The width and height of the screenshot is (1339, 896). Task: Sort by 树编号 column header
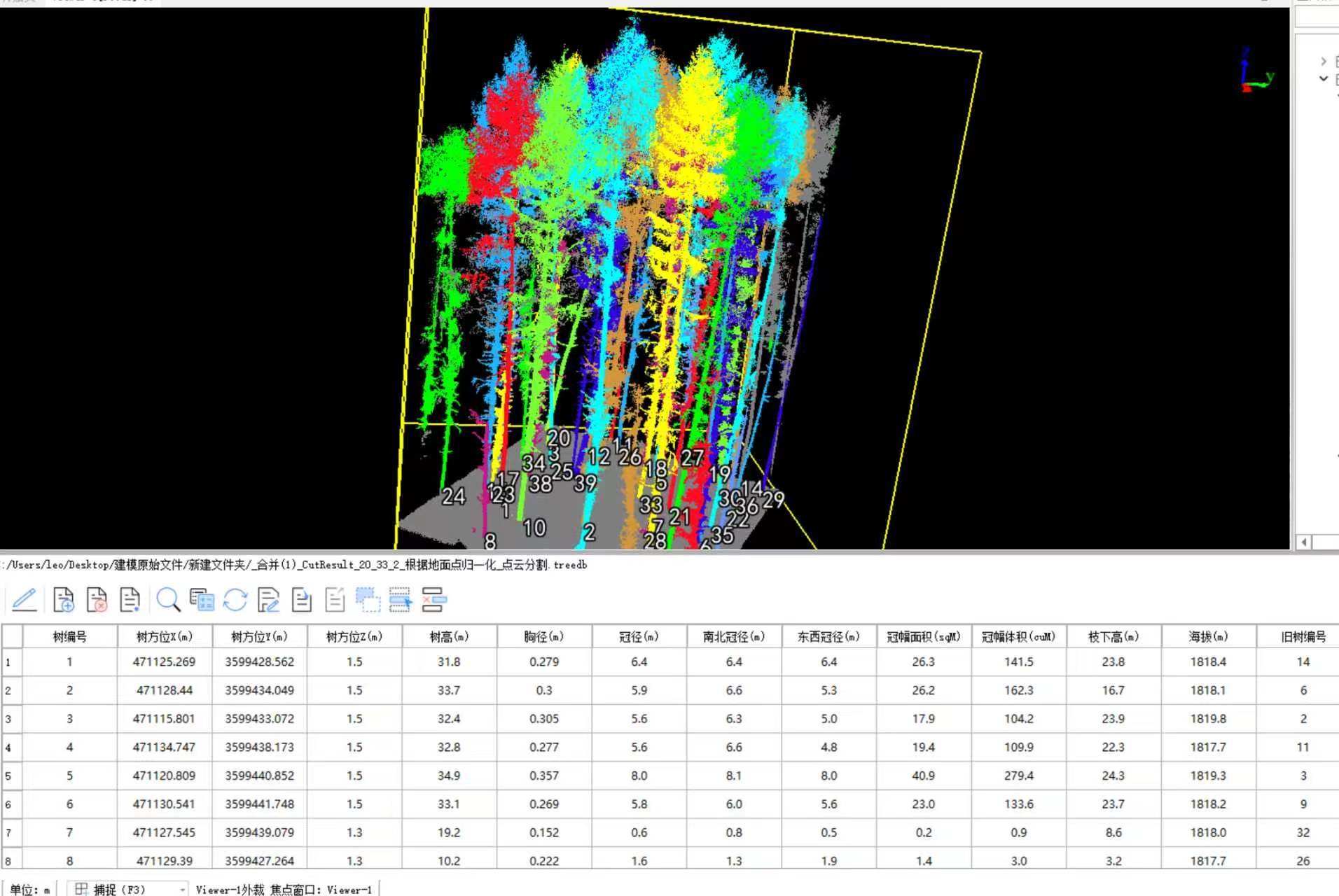click(70, 636)
